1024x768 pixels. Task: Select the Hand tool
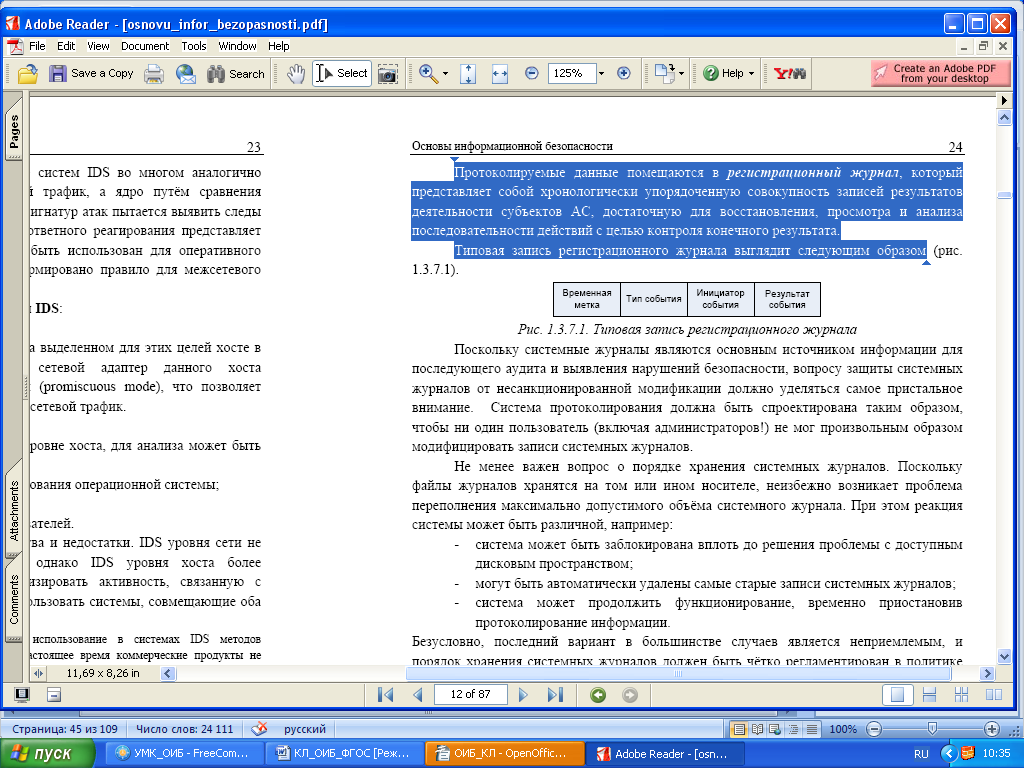click(x=296, y=74)
